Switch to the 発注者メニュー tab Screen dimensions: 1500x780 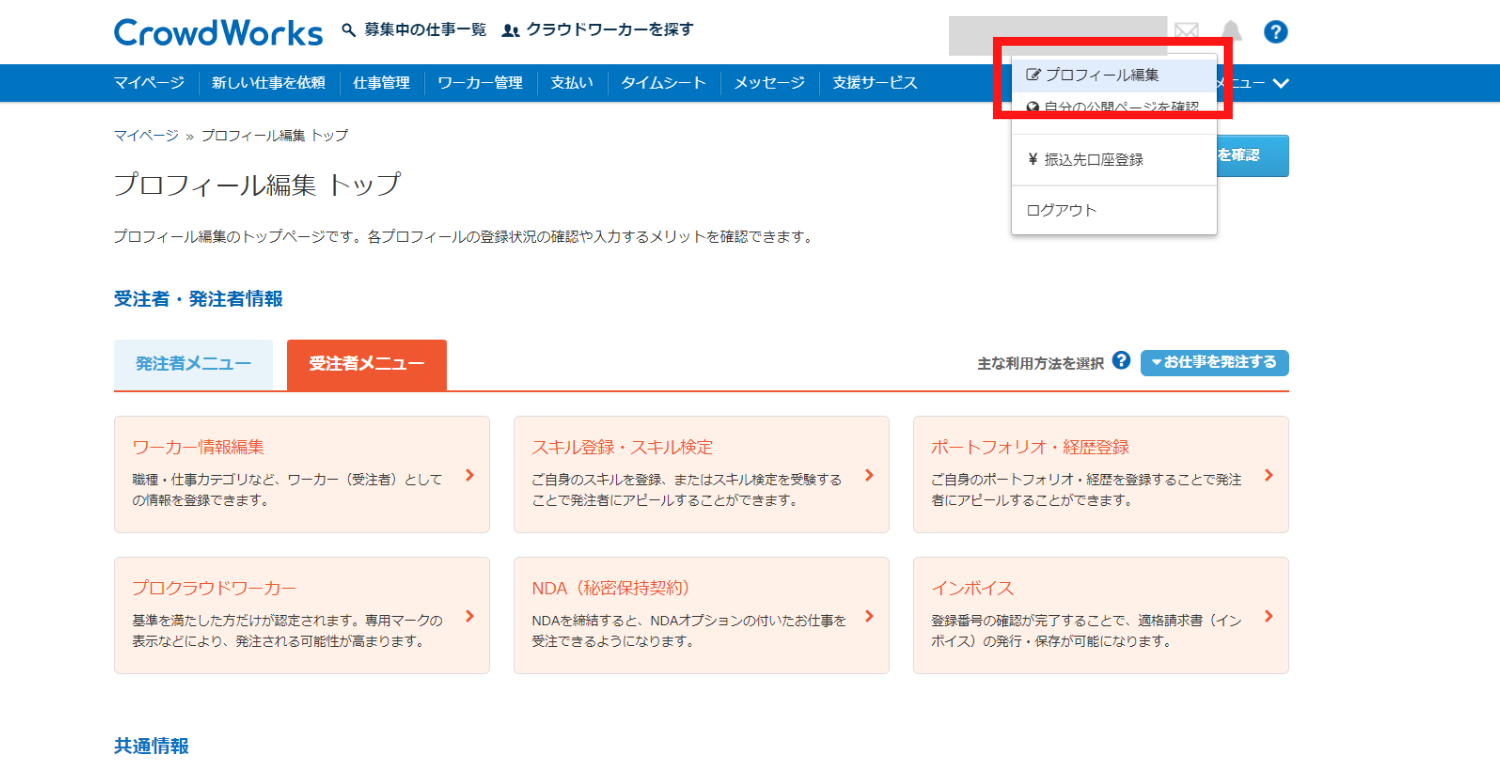[x=193, y=364]
